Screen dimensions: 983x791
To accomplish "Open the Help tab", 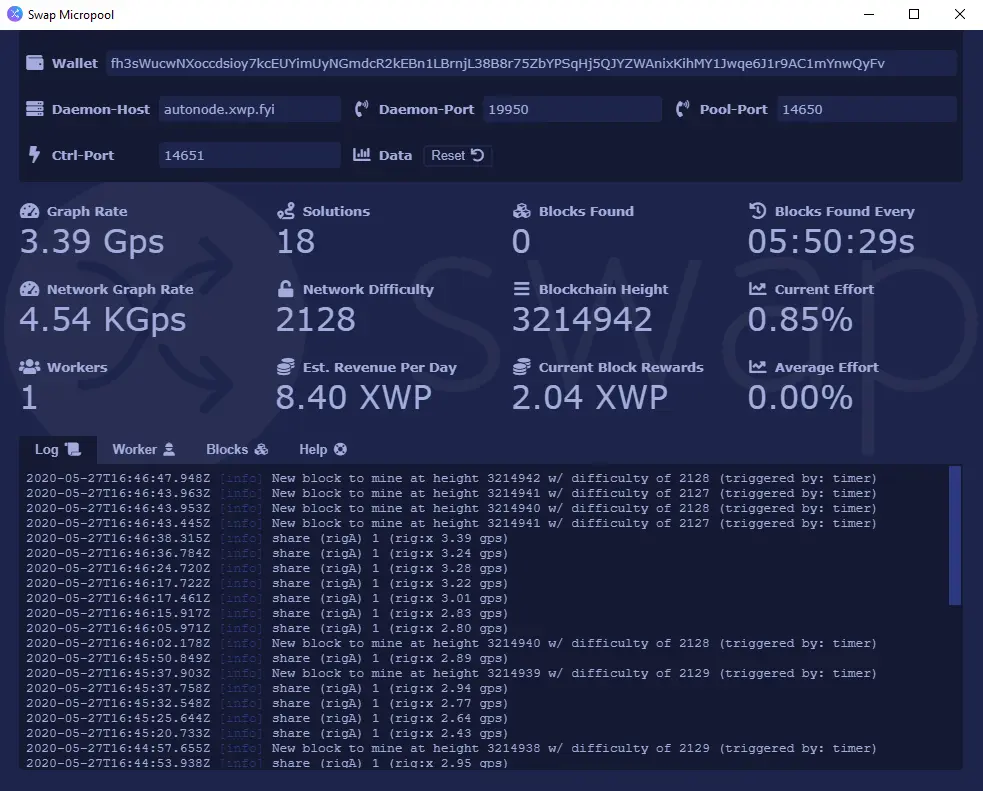I will pos(322,450).
